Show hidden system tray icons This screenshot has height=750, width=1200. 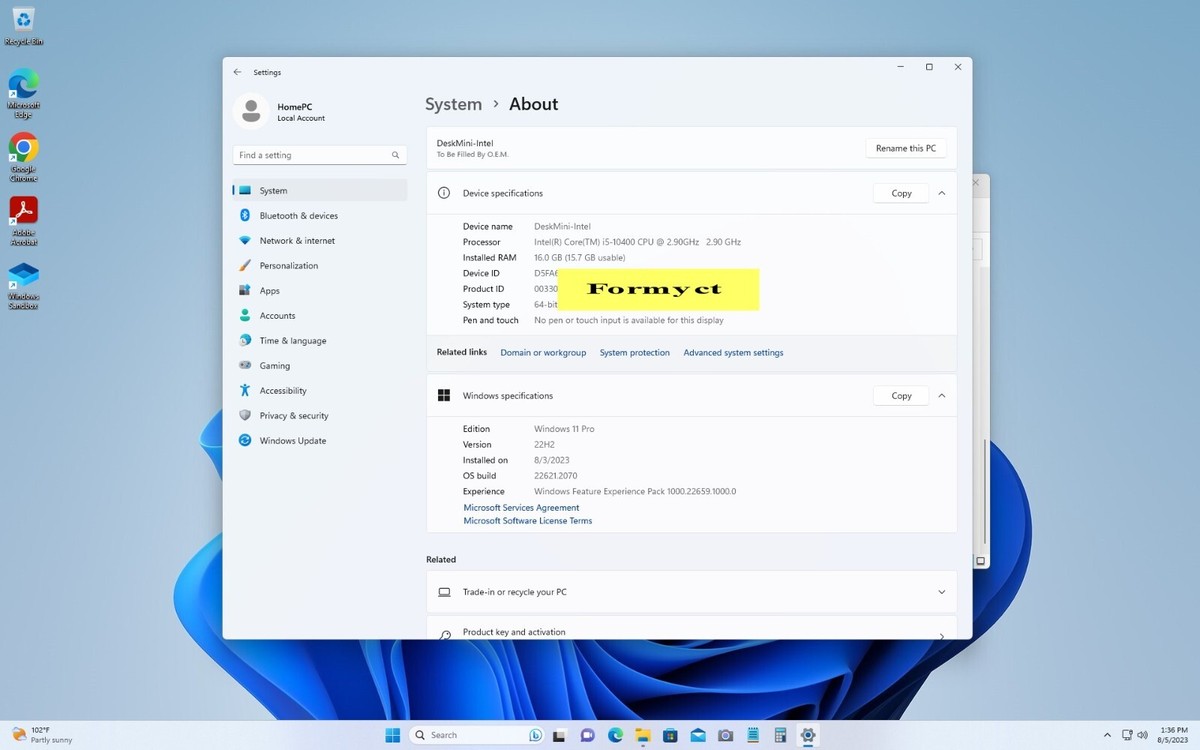tap(1107, 735)
